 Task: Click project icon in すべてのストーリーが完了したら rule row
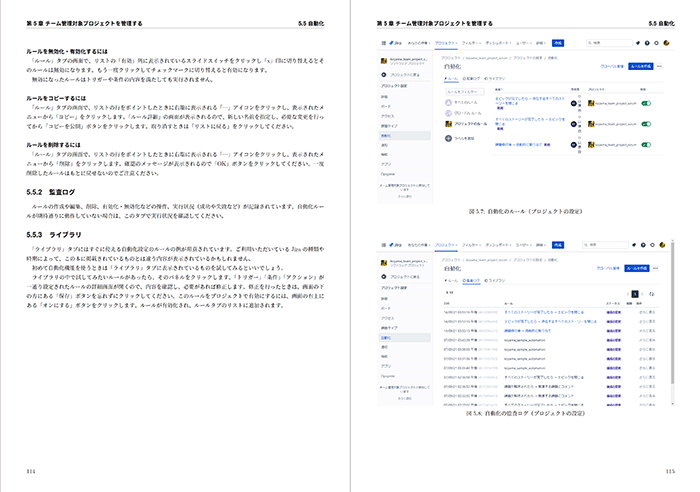coord(591,124)
